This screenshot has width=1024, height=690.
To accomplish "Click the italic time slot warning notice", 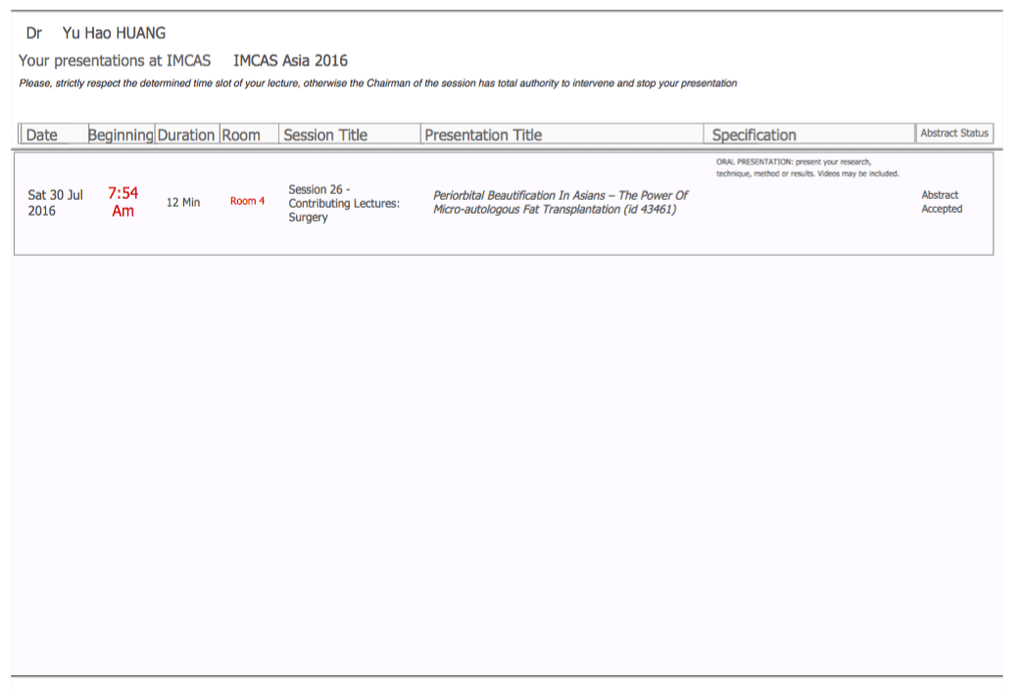I will (x=377, y=84).
